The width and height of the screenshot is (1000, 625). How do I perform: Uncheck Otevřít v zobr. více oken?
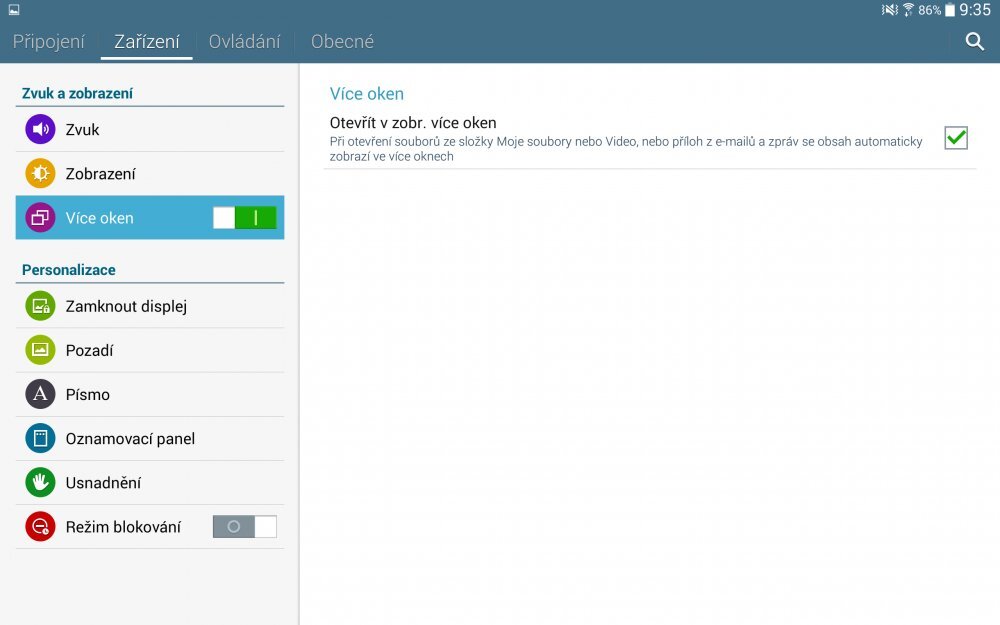(x=956, y=139)
